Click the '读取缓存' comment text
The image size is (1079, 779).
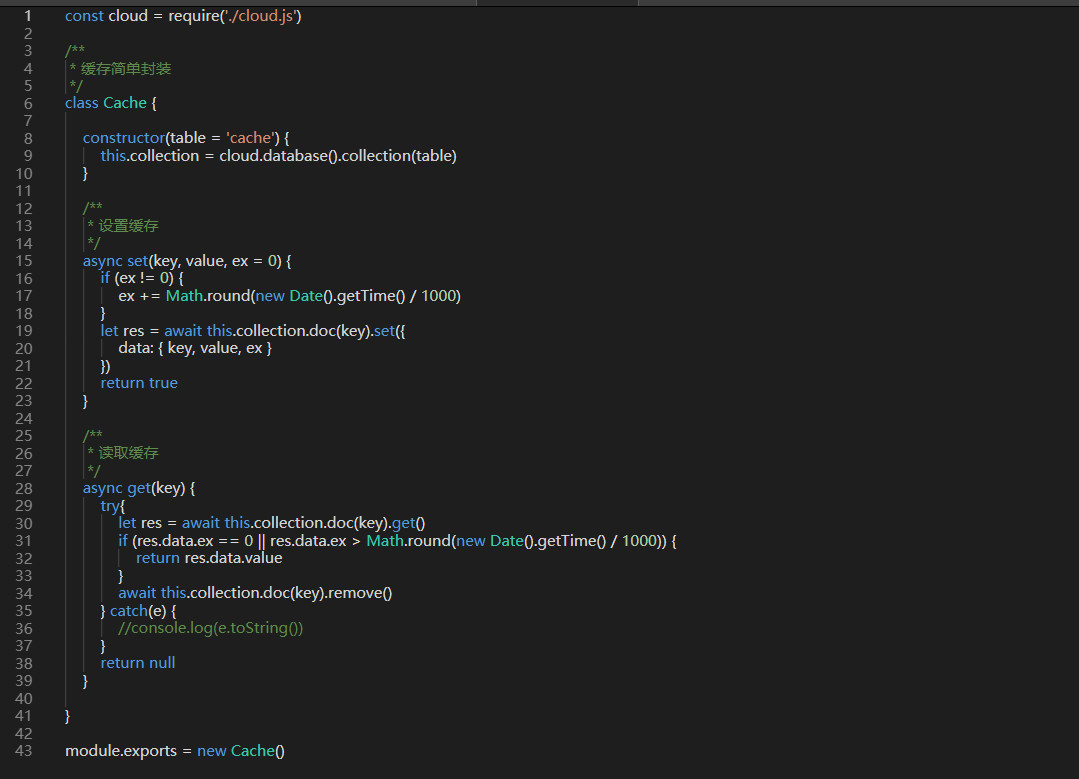click(x=128, y=453)
